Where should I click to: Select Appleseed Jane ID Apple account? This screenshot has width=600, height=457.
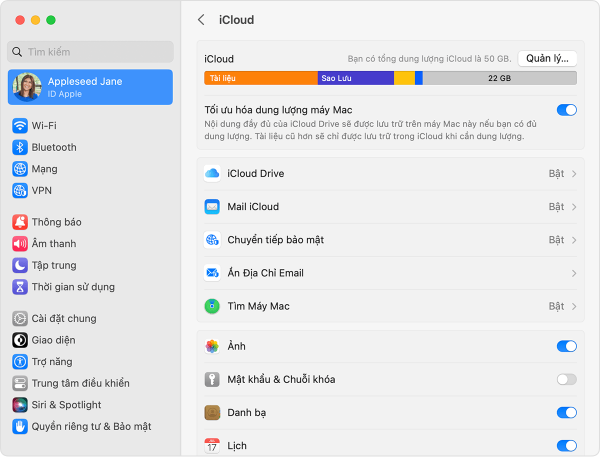pyautogui.click(x=90, y=87)
